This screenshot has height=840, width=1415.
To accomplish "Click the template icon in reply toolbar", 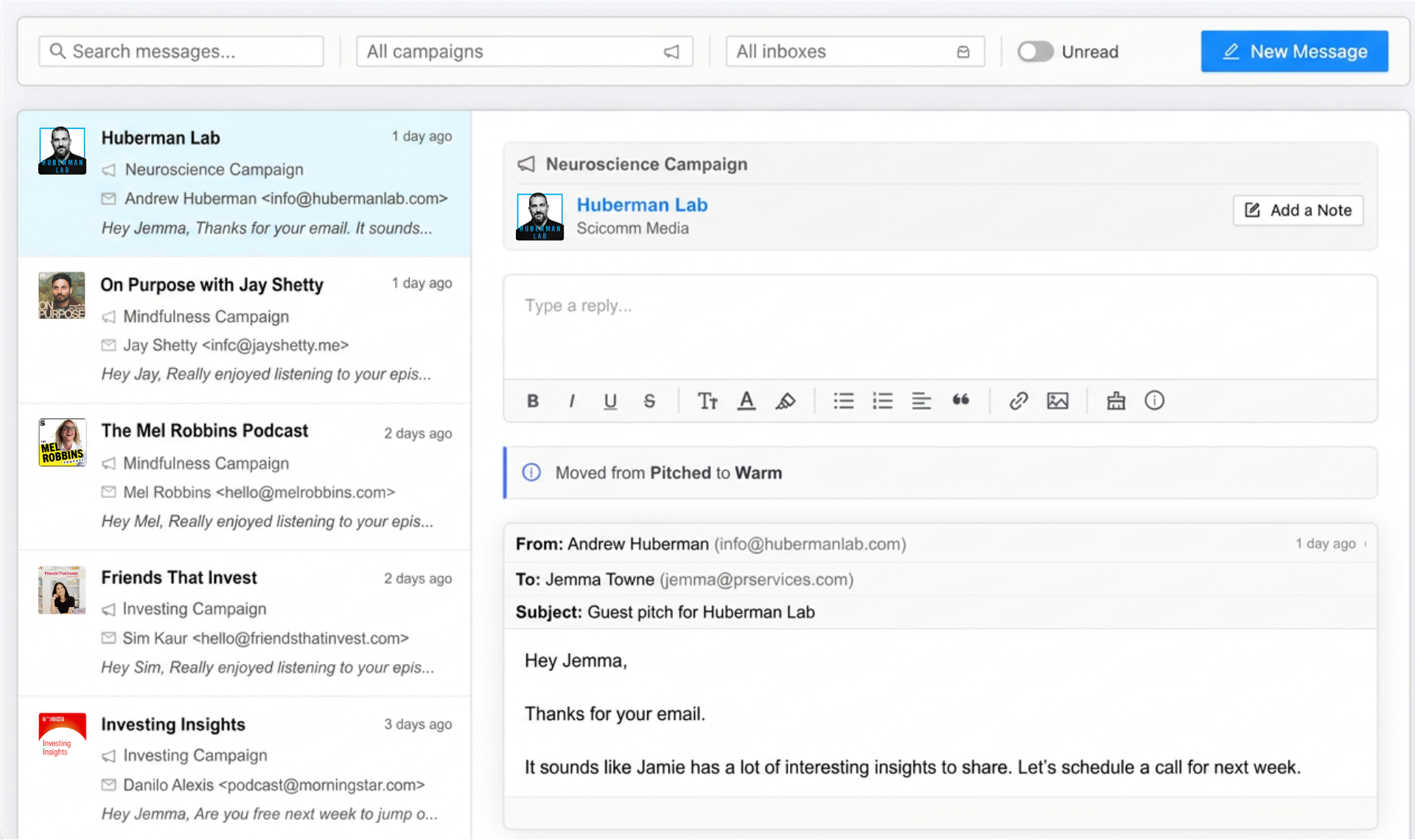I will pyautogui.click(x=1116, y=401).
